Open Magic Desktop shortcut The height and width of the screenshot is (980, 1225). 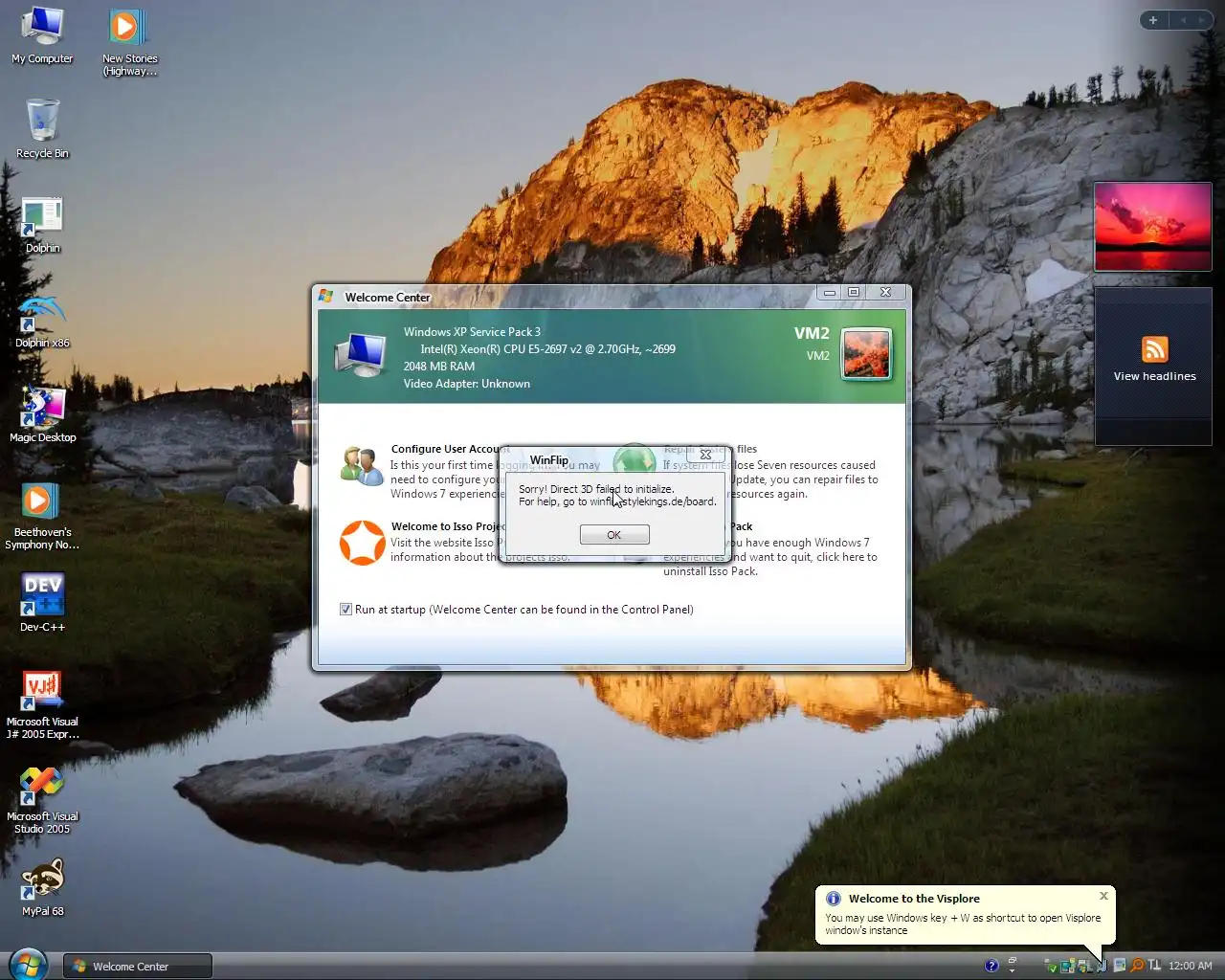click(x=42, y=414)
